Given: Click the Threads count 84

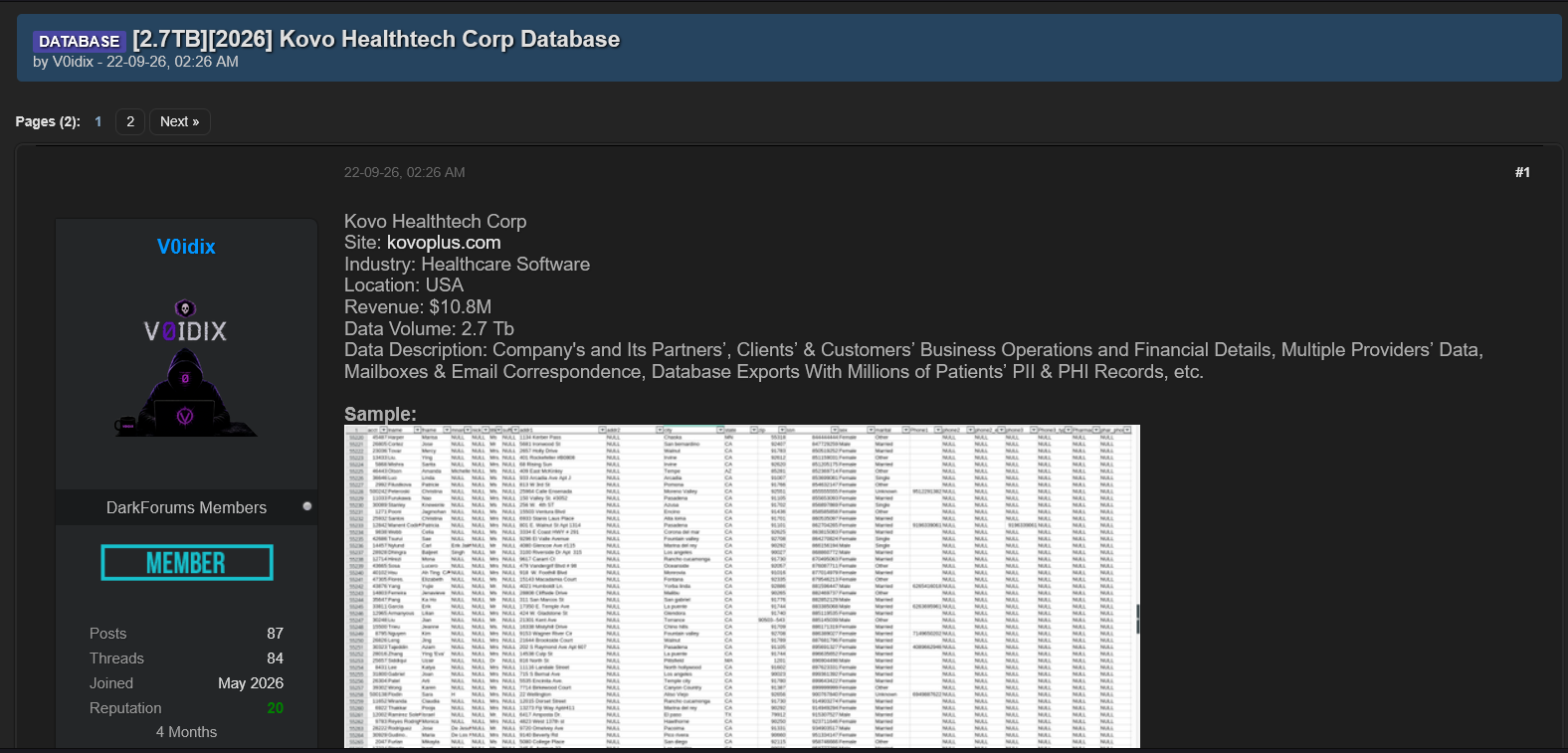Looking at the screenshot, I should (x=276, y=659).
